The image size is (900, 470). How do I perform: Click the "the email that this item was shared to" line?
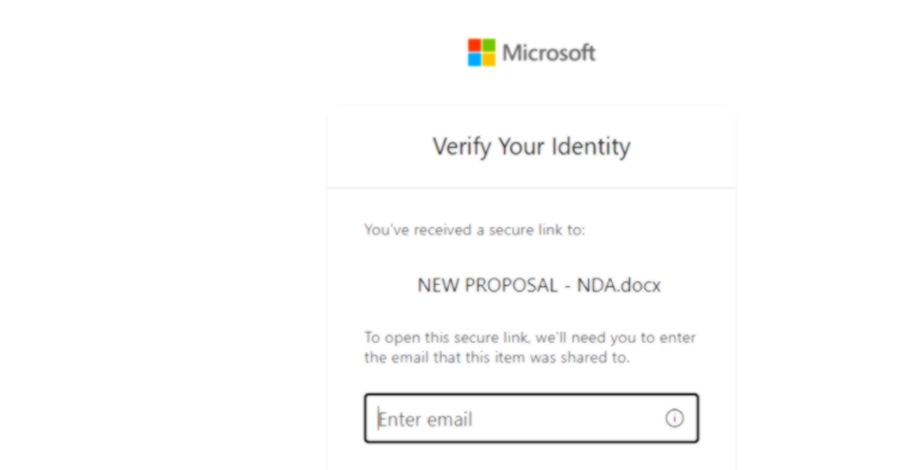(497, 358)
